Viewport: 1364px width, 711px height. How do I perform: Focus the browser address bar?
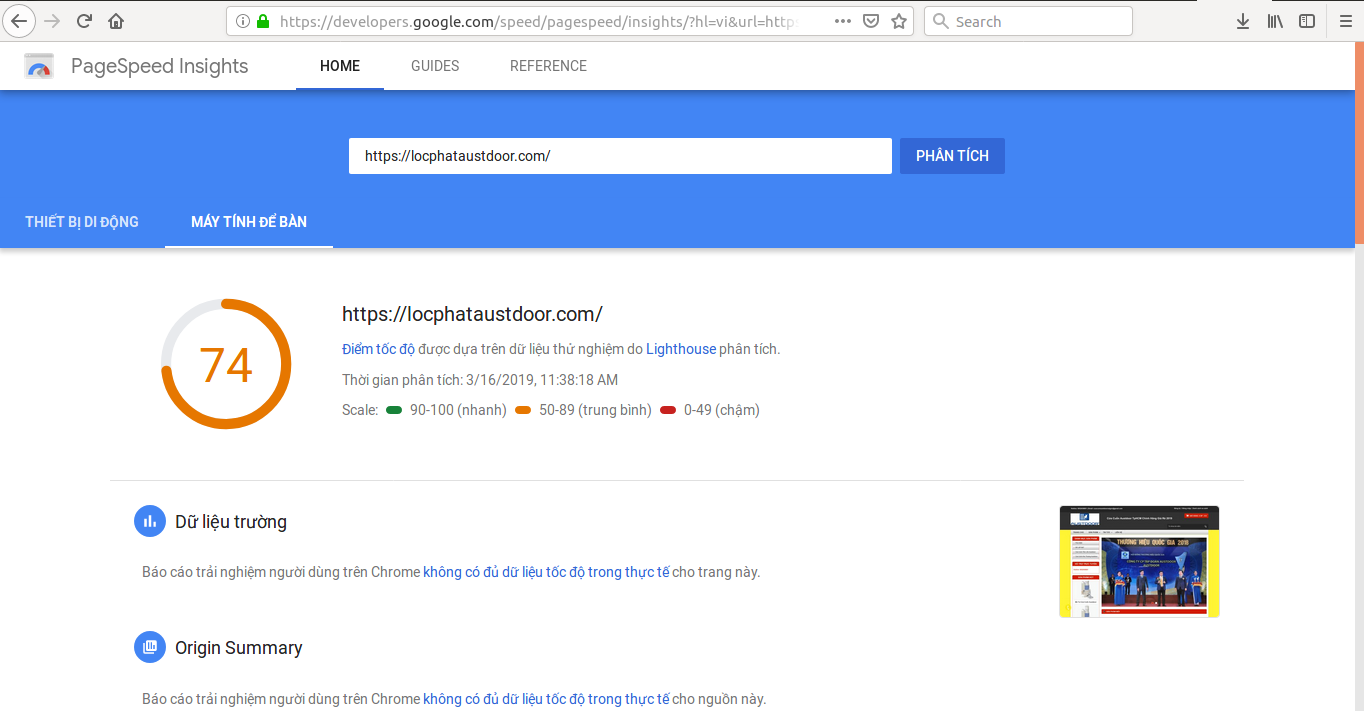coord(570,21)
